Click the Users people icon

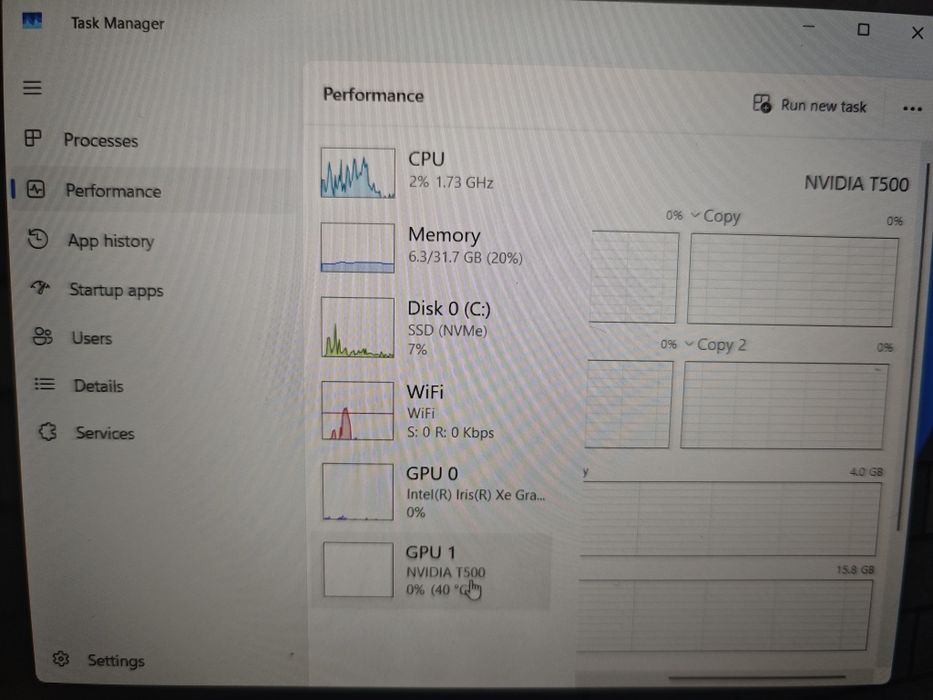pyautogui.click(x=42, y=336)
